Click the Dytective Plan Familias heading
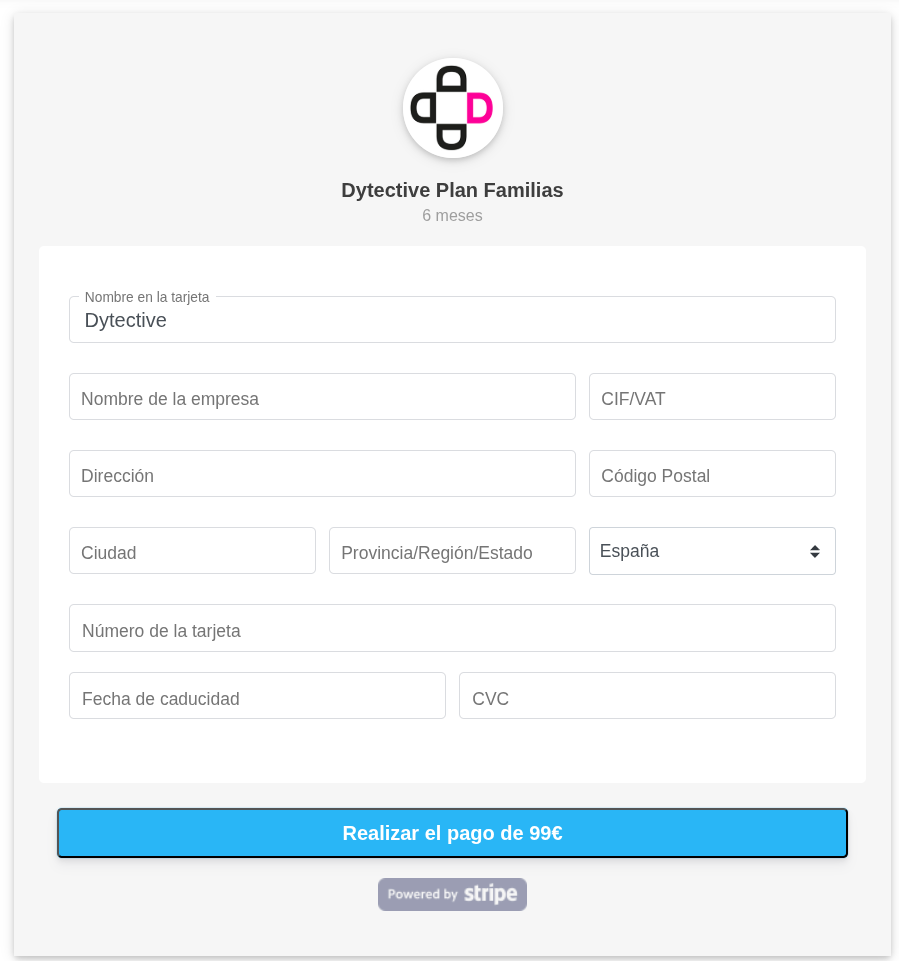Image resolution: width=899 pixels, height=961 pixels. point(452,190)
